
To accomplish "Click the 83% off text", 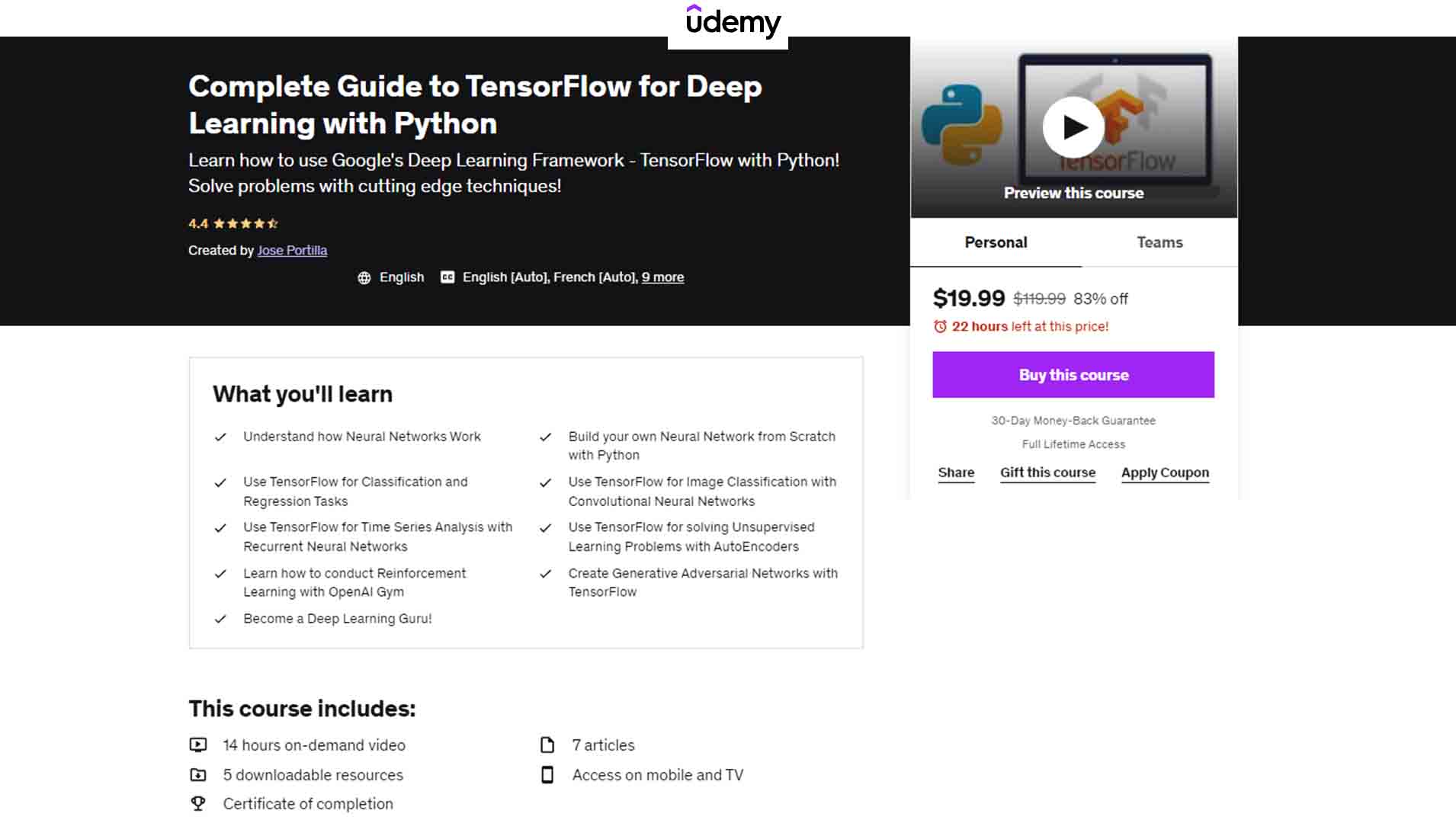I will click(1101, 299).
